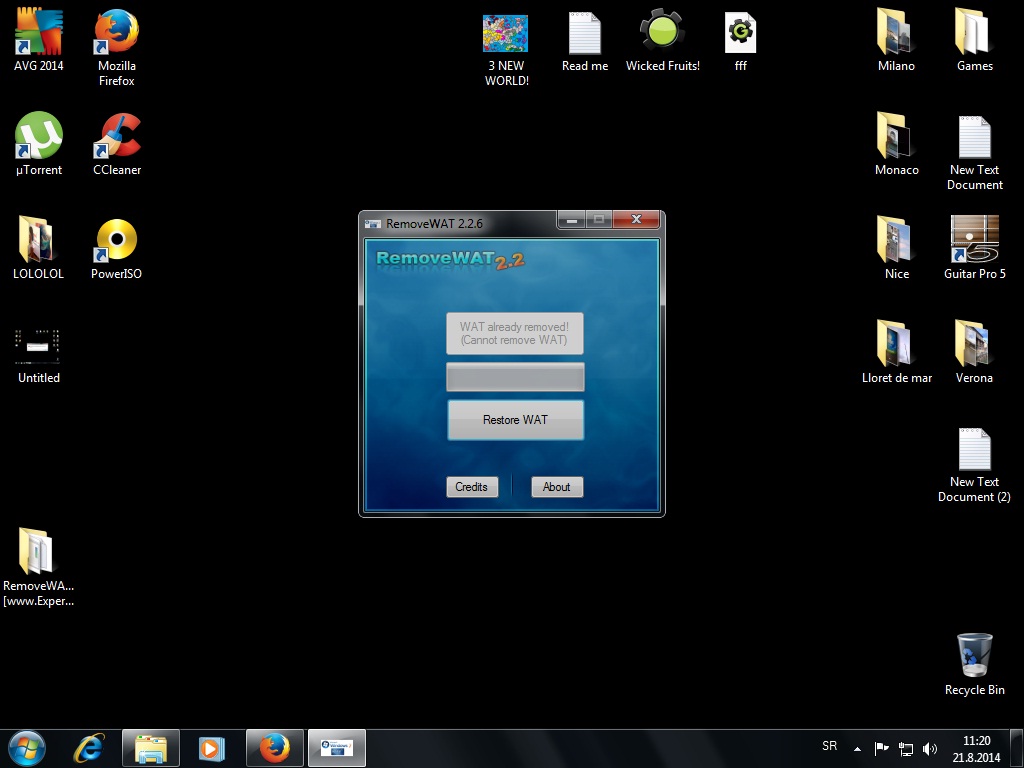Image resolution: width=1024 pixels, height=768 pixels.
Task: Select the Recycle Bin
Action: [974, 664]
